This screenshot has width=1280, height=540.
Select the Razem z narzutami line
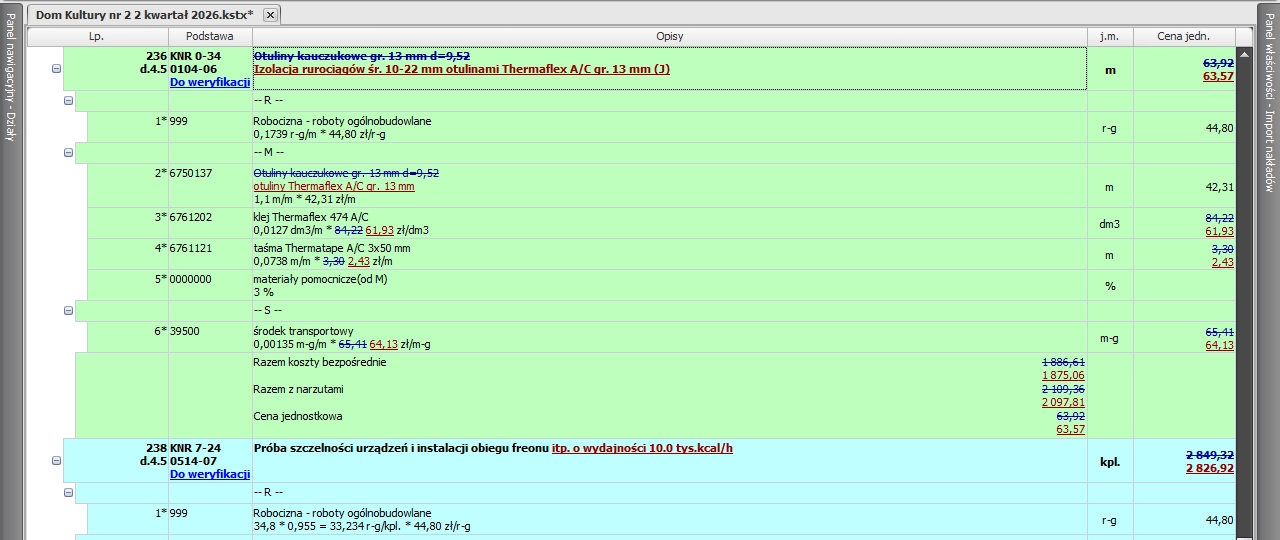(x=299, y=389)
